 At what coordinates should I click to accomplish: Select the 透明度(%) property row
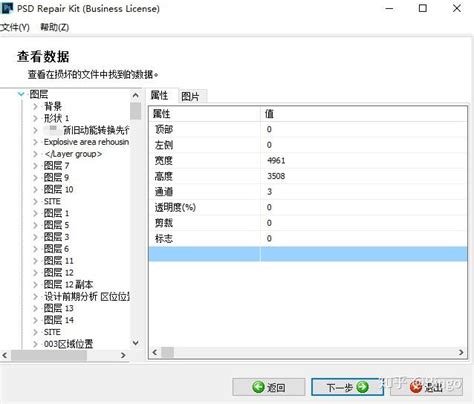tap(308, 207)
